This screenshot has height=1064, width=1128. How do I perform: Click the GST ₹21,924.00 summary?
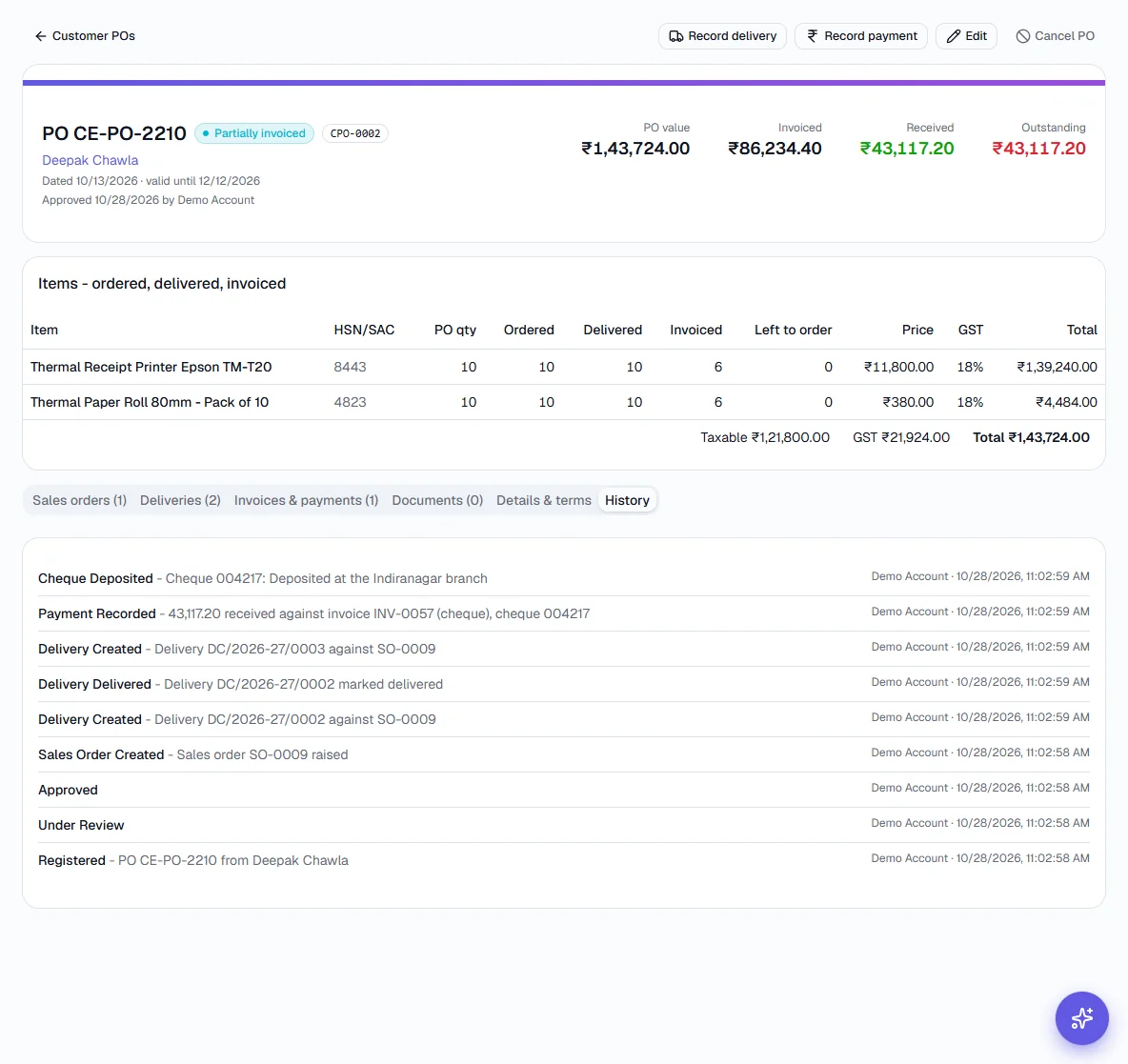[900, 437]
